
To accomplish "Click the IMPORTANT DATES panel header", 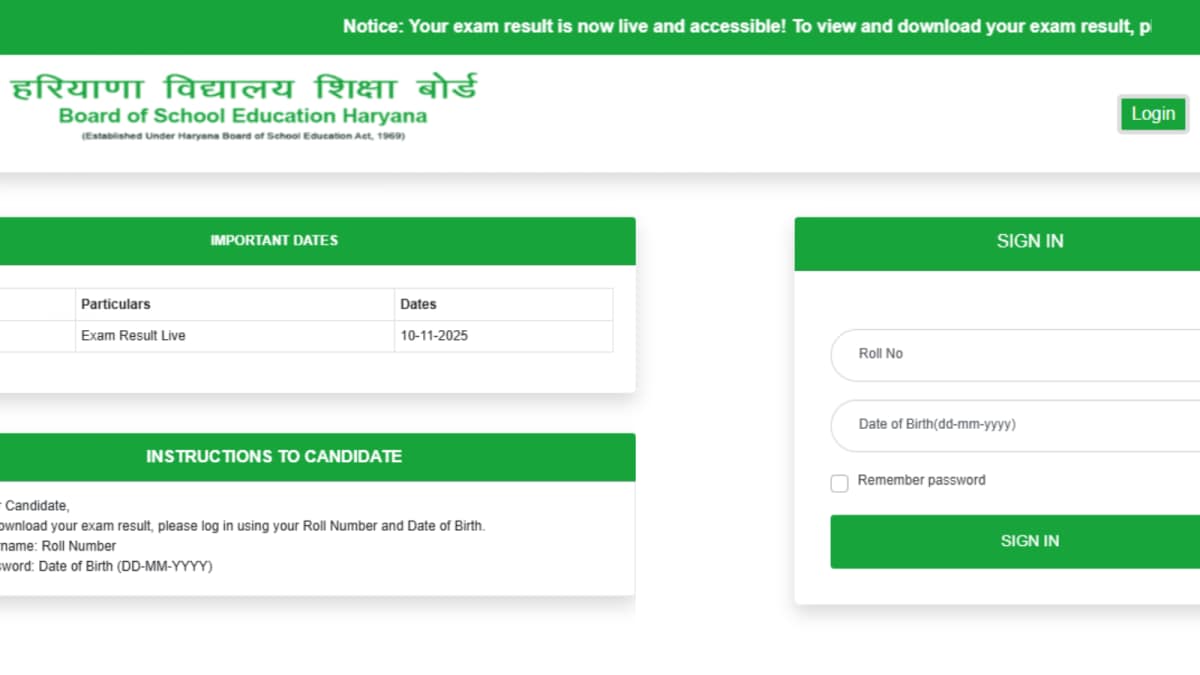I will [273, 240].
